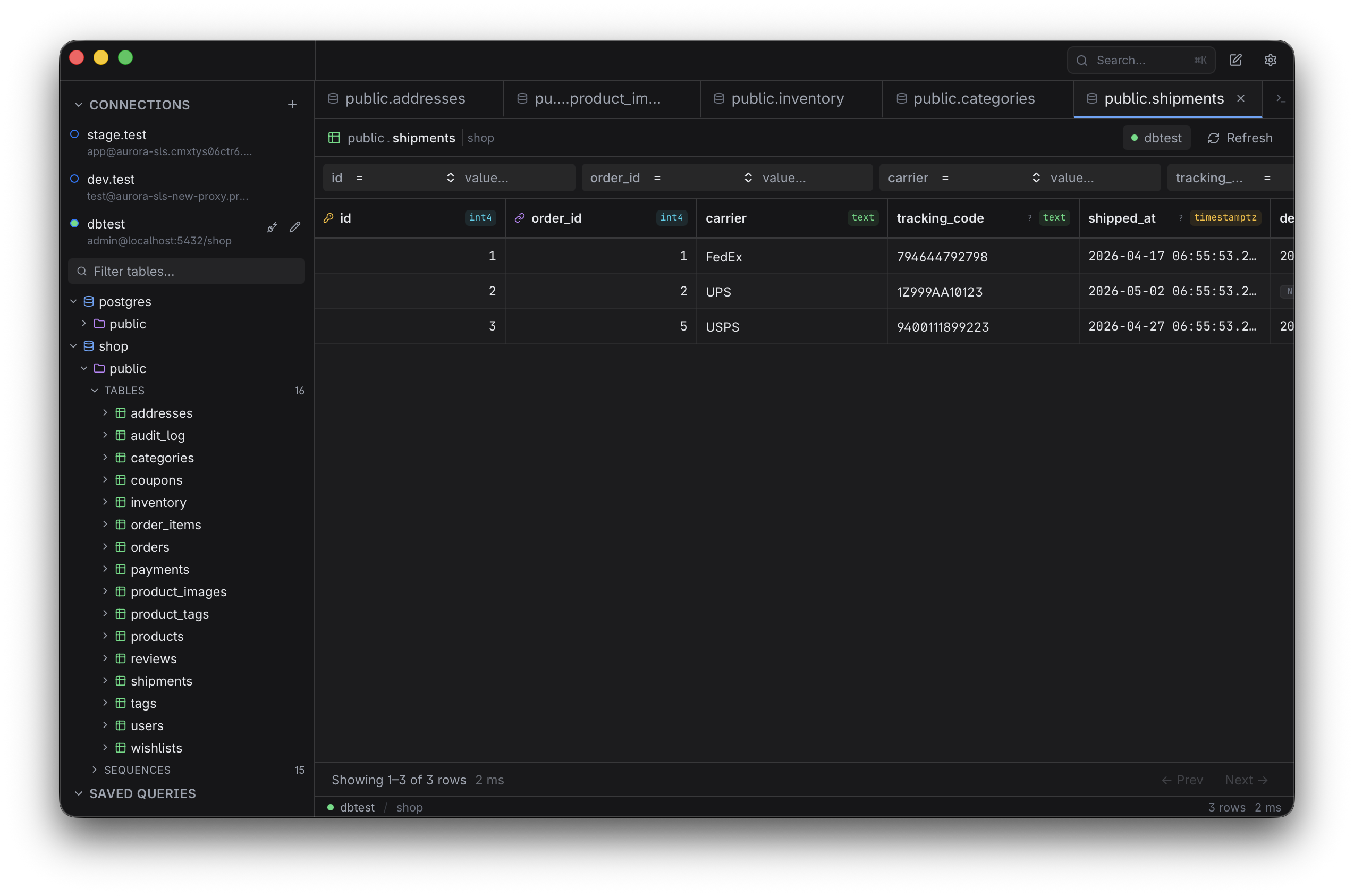Close the public.shipments tab
This screenshot has width=1354, height=896.
click(x=1241, y=99)
